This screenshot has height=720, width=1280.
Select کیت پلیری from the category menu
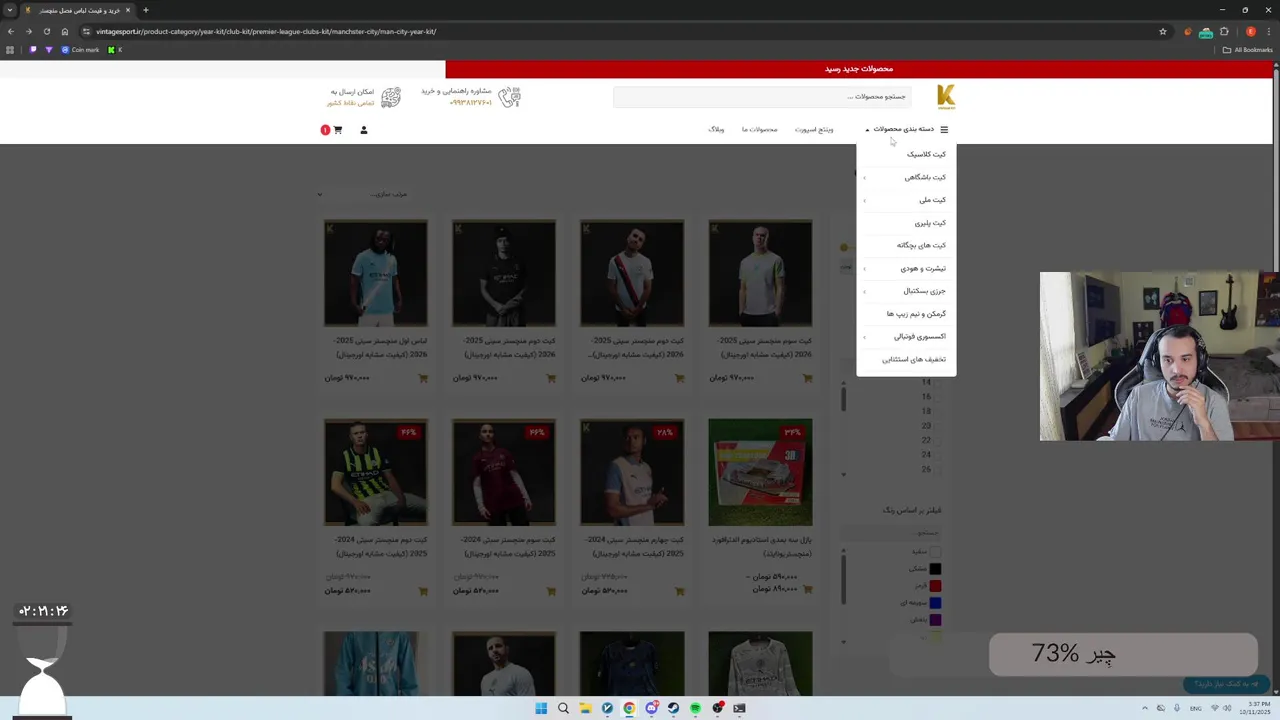click(930, 223)
